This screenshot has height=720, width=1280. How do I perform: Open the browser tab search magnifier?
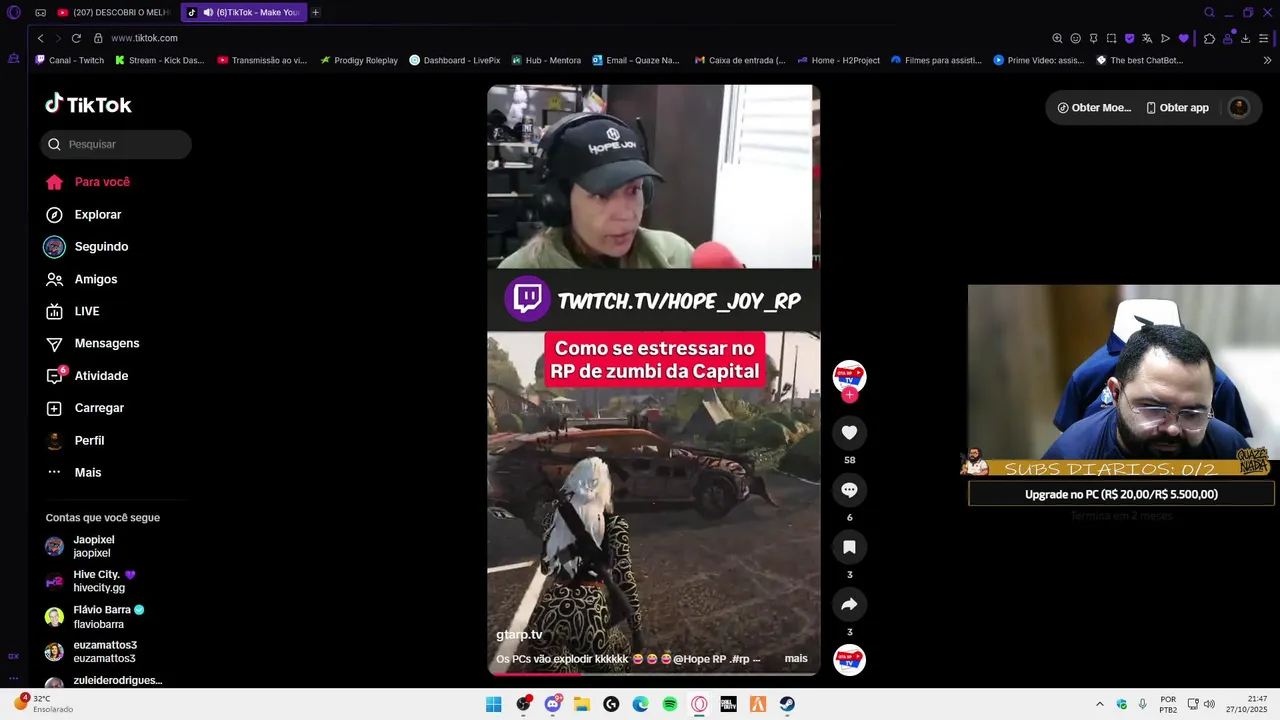tap(1209, 12)
